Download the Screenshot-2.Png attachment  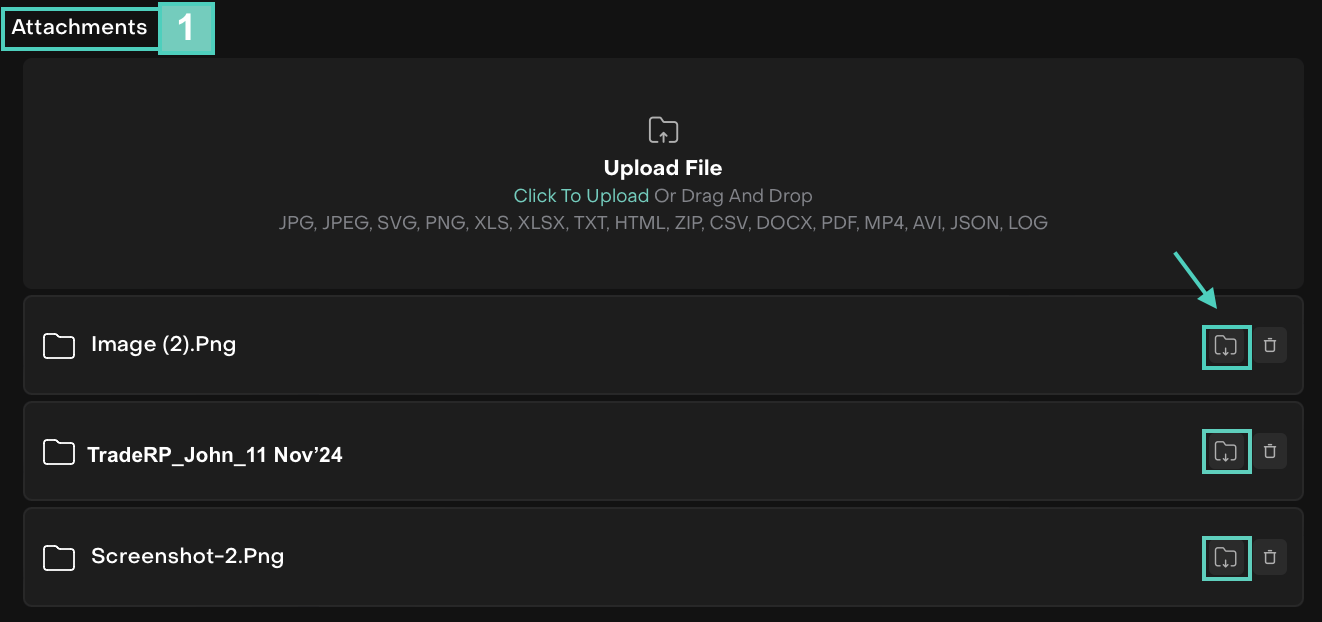tap(1225, 558)
